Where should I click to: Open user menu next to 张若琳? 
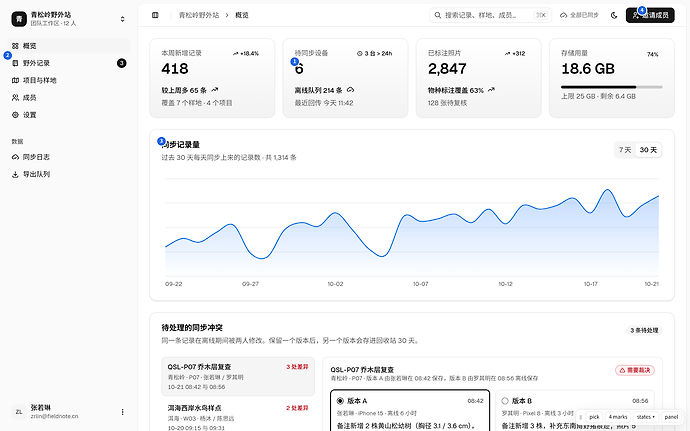(122, 412)
